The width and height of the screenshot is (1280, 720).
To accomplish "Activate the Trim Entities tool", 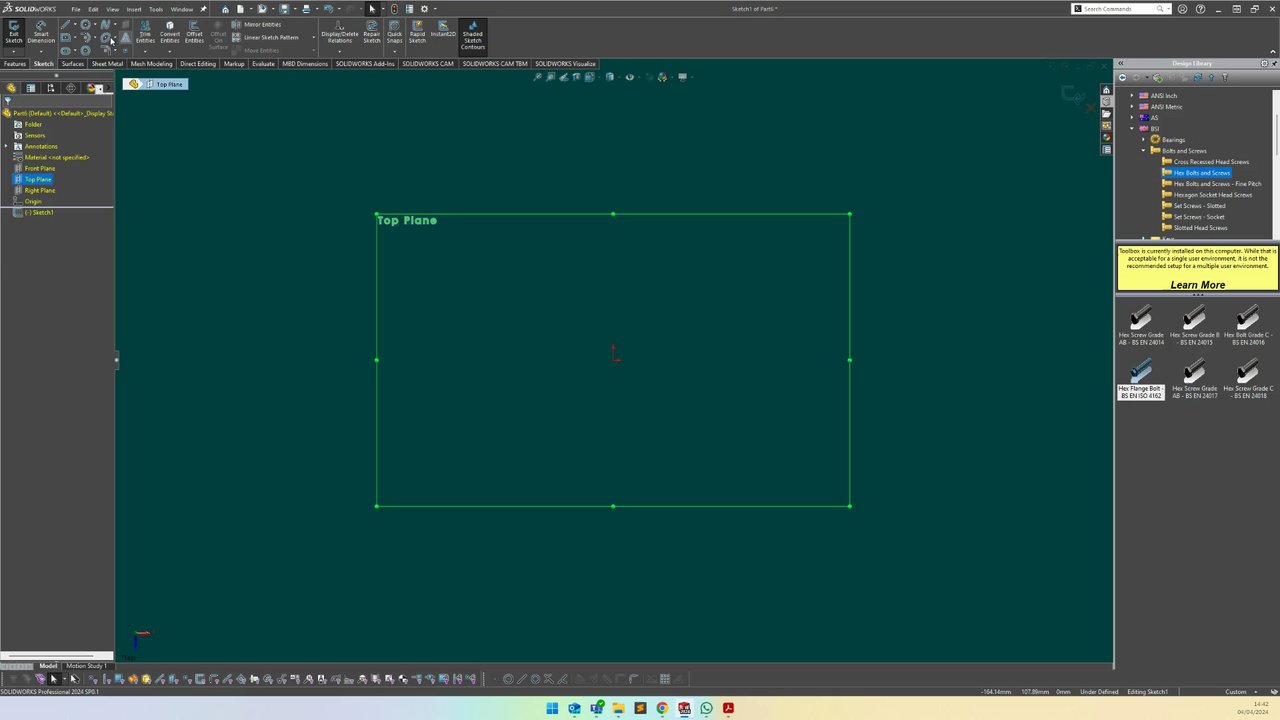I will [145, 33].
